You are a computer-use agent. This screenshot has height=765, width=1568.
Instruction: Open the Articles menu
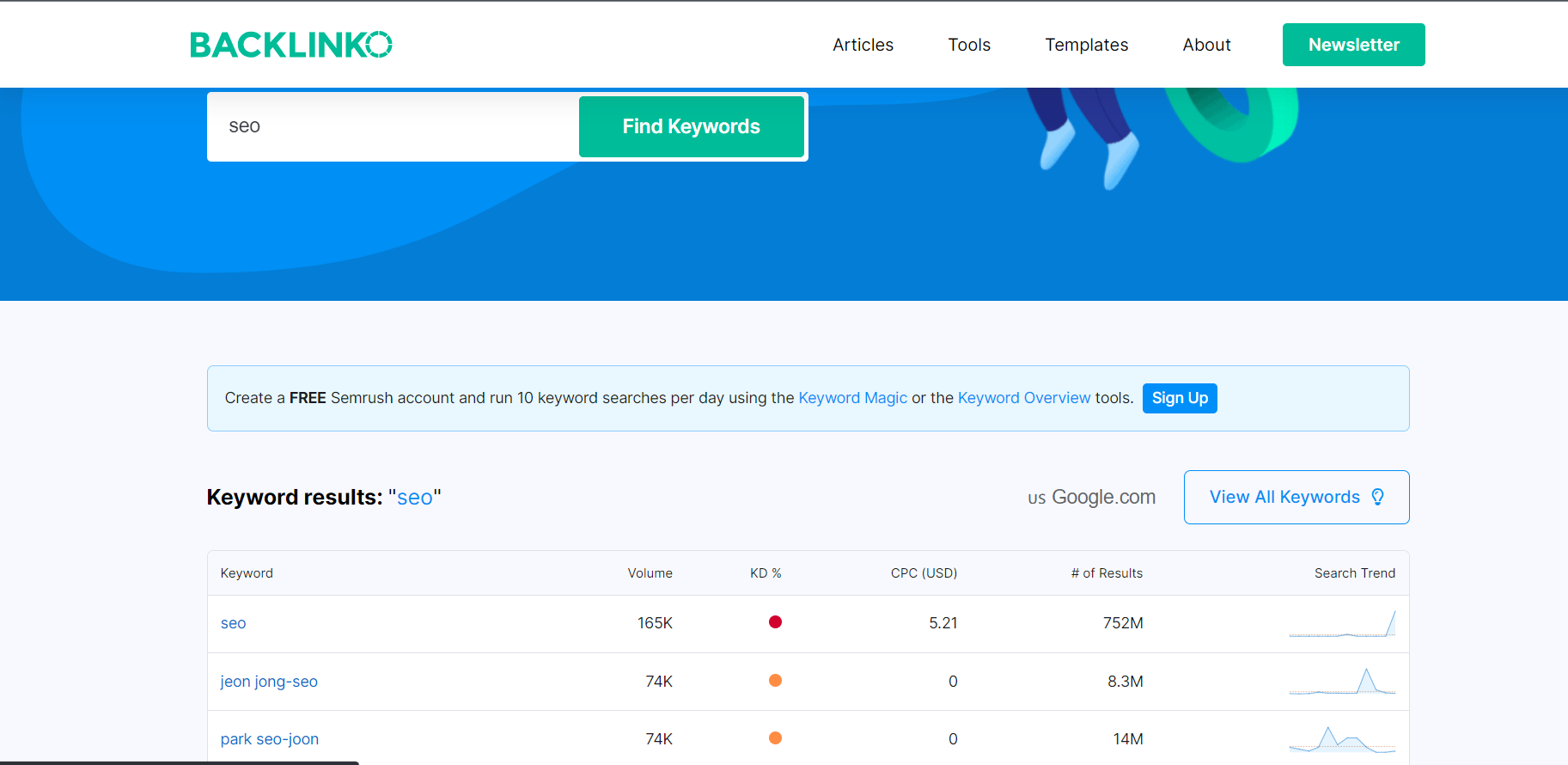(x=863, y=45)
